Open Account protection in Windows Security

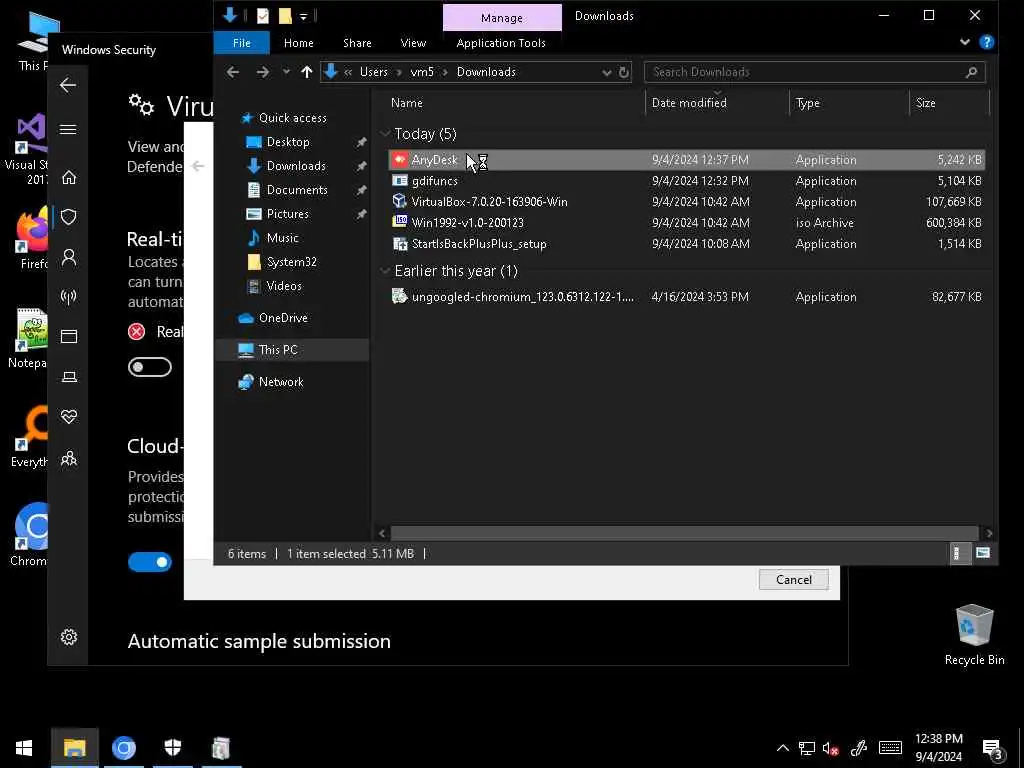point(69,257)
